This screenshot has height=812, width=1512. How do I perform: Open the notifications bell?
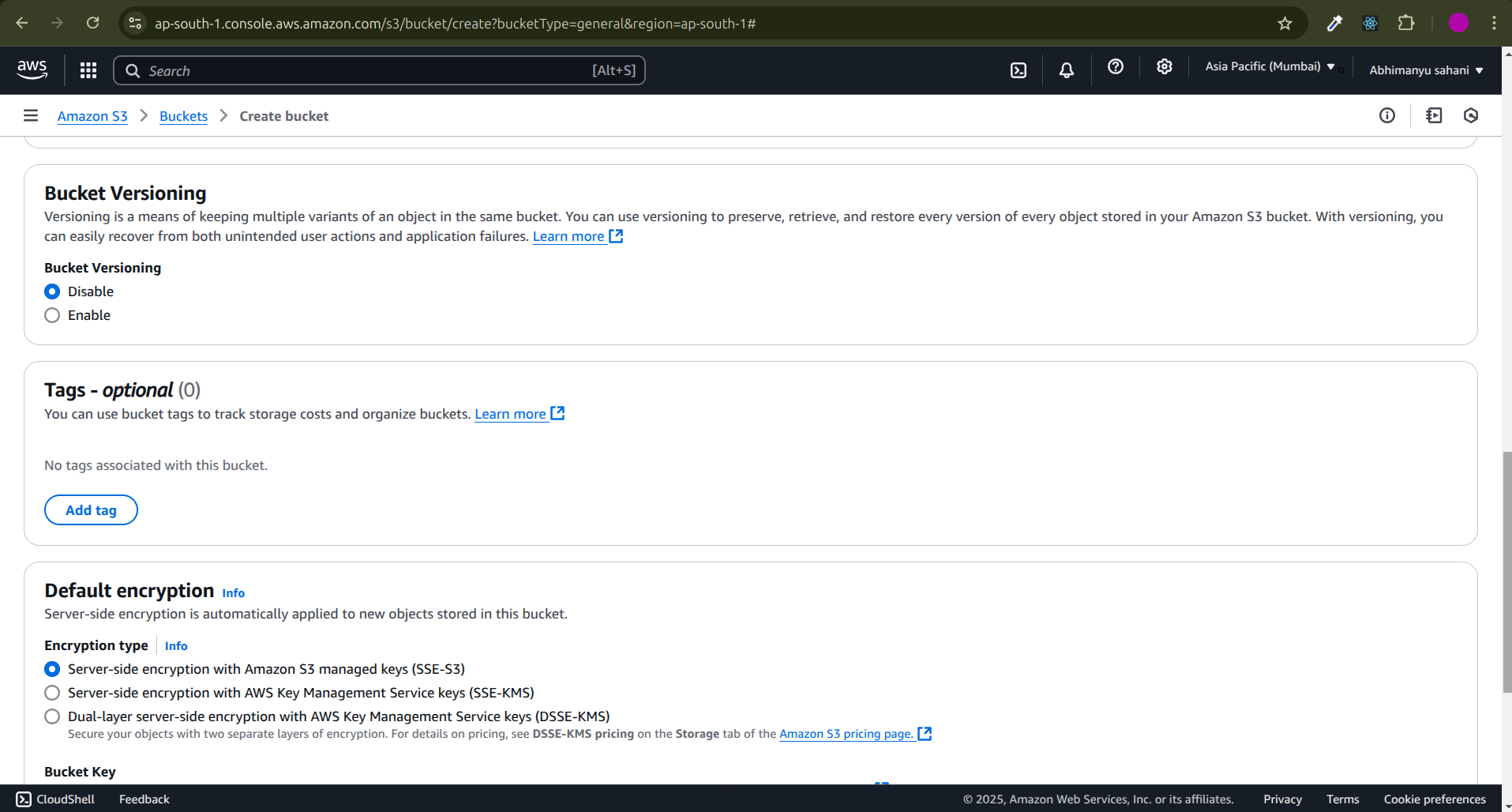pos(1067,70)
